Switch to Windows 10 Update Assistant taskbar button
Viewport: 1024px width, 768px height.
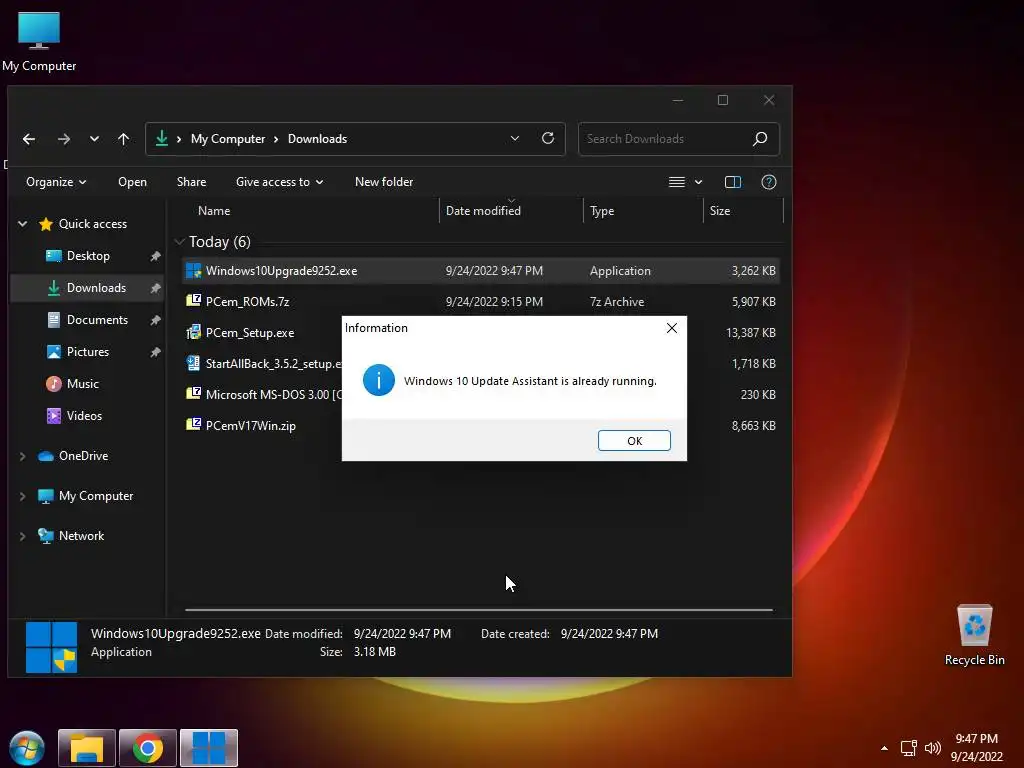tap(209, 748)
